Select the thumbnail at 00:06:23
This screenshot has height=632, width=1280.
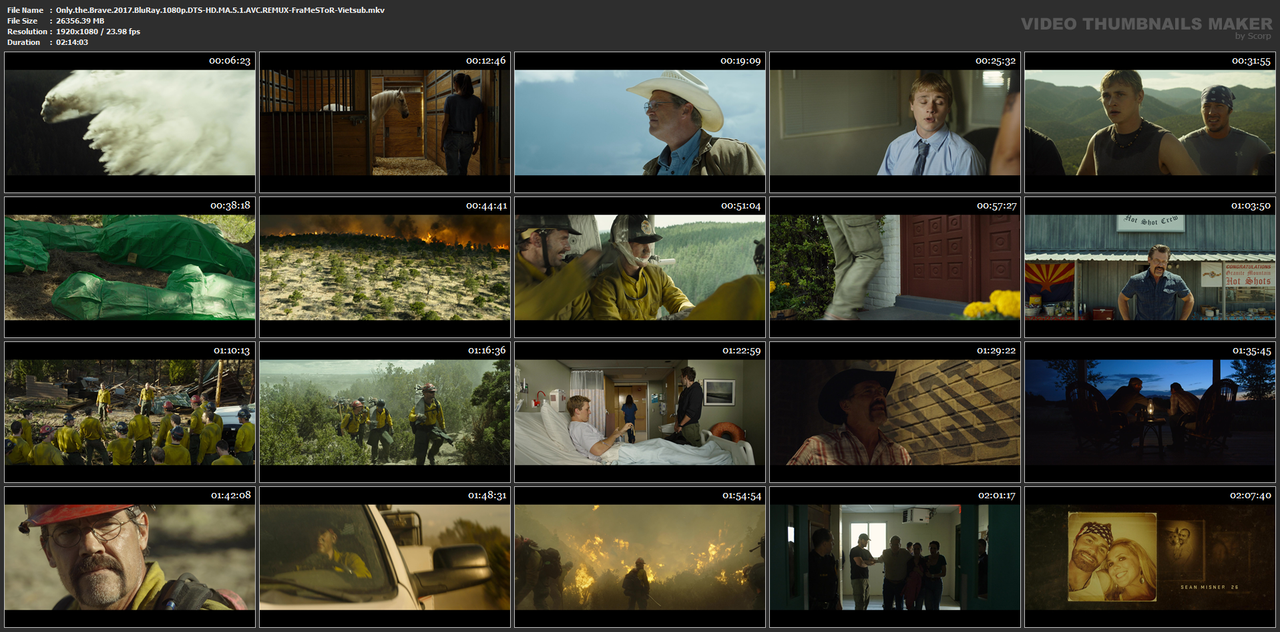(130, 122)
